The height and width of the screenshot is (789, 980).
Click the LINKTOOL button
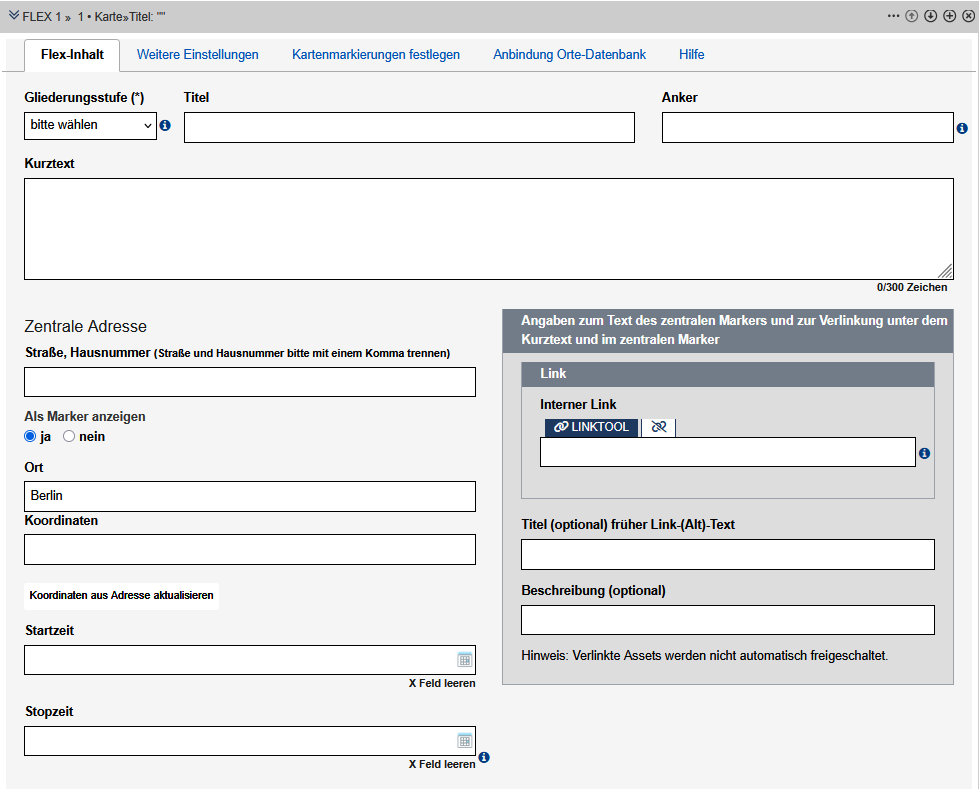[592, 427]
